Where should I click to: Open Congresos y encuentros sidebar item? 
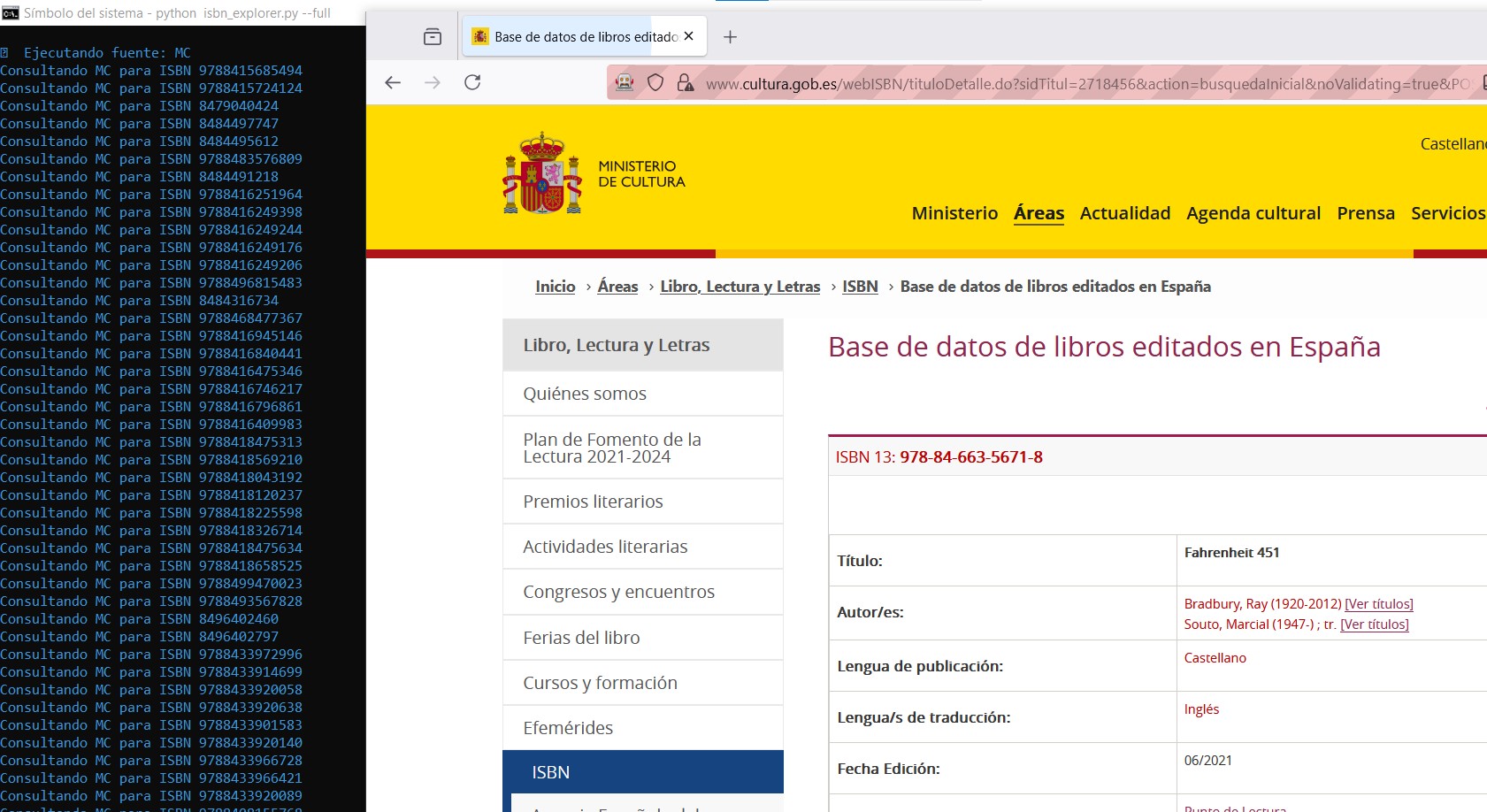point(643,592)
